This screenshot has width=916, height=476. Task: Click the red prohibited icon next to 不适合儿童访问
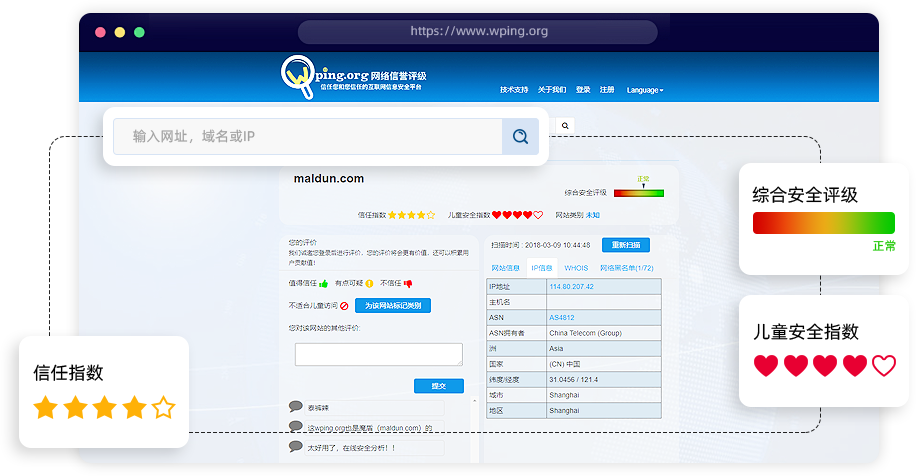(x=344, y=305)
